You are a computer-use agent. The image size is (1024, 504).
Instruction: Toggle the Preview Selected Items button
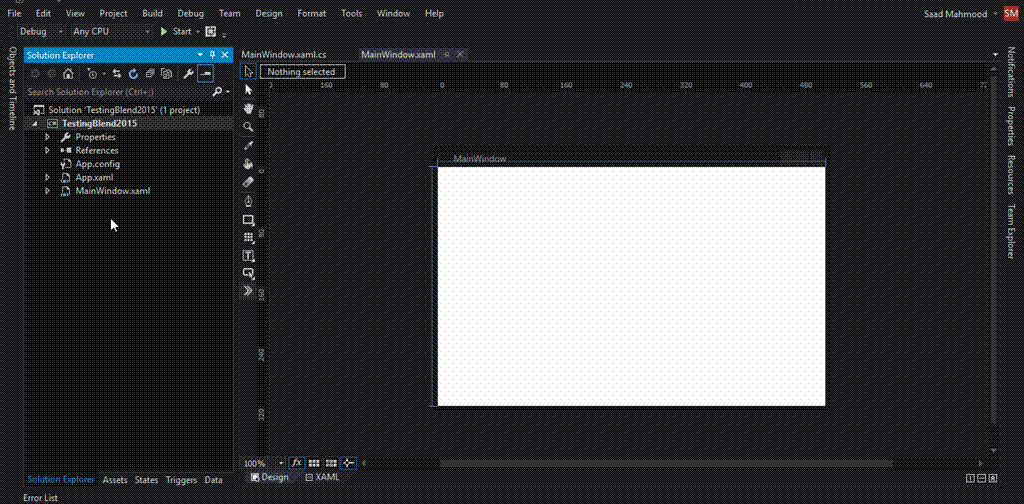click(x=205, y=74)
